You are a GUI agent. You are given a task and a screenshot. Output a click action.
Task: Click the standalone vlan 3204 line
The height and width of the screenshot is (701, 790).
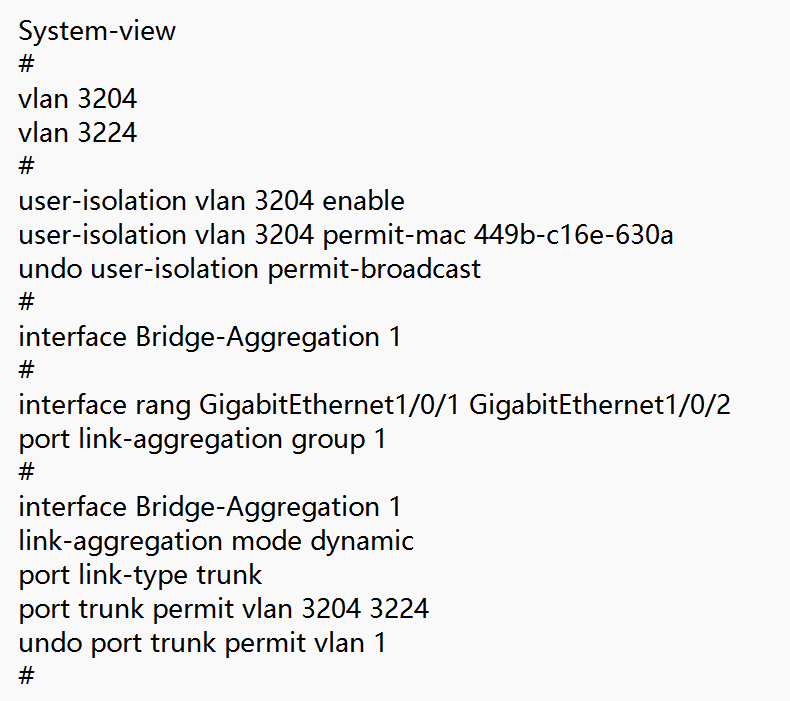77,99
